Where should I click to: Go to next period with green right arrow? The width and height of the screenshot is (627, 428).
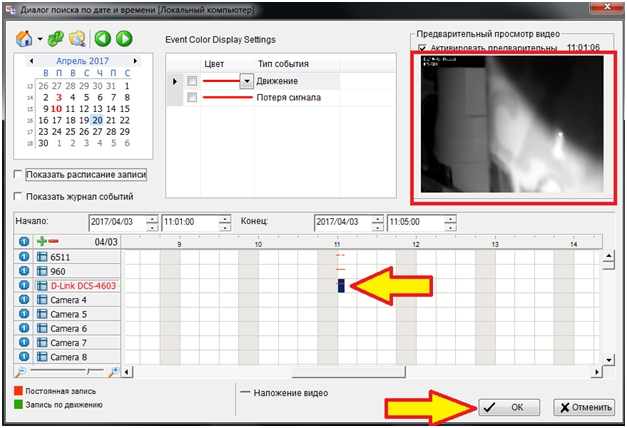[124, 39]
